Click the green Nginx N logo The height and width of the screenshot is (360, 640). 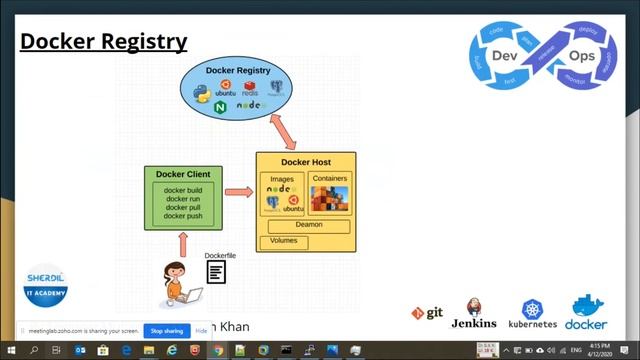tap(220, 107)
